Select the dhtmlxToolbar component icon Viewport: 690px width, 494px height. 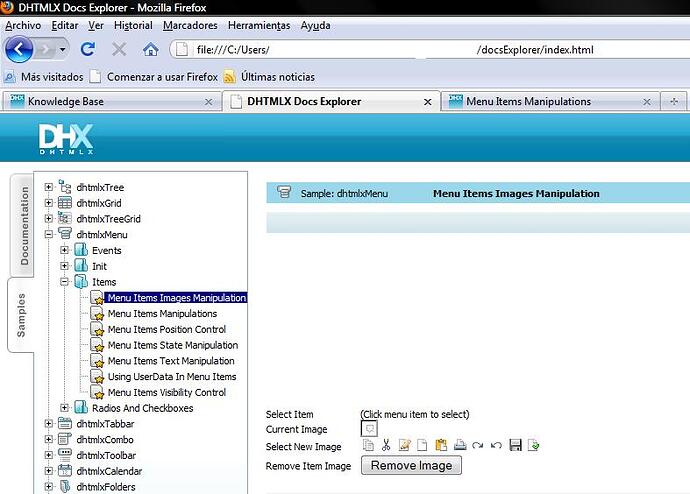click(x=65, y=455)
